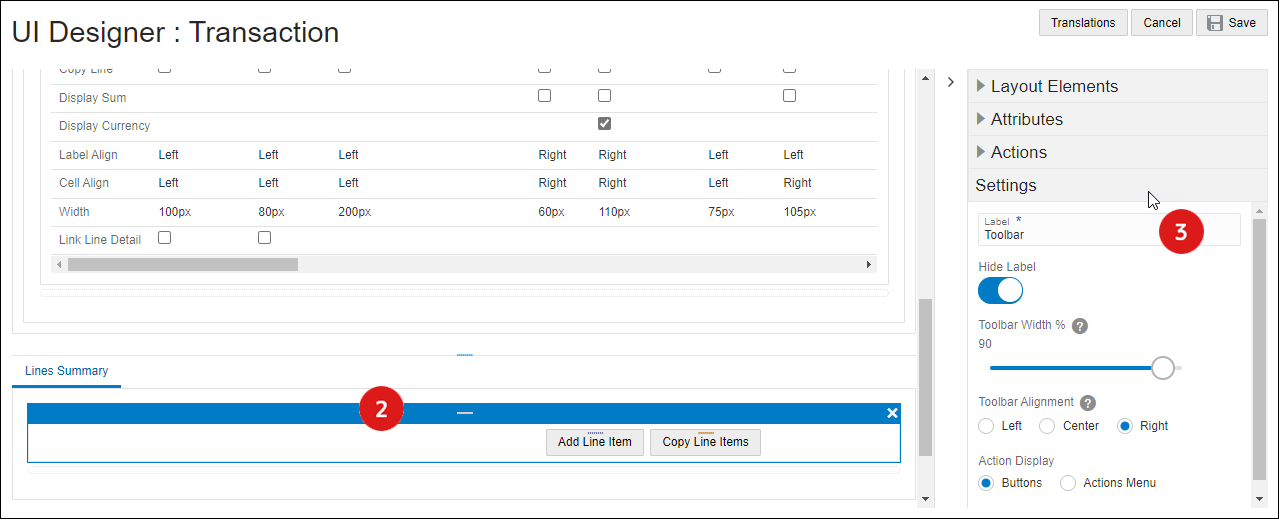The image size is (1279, 519).
Task: Click the table's scroll right arrow
Action: (x=869, y=265)
